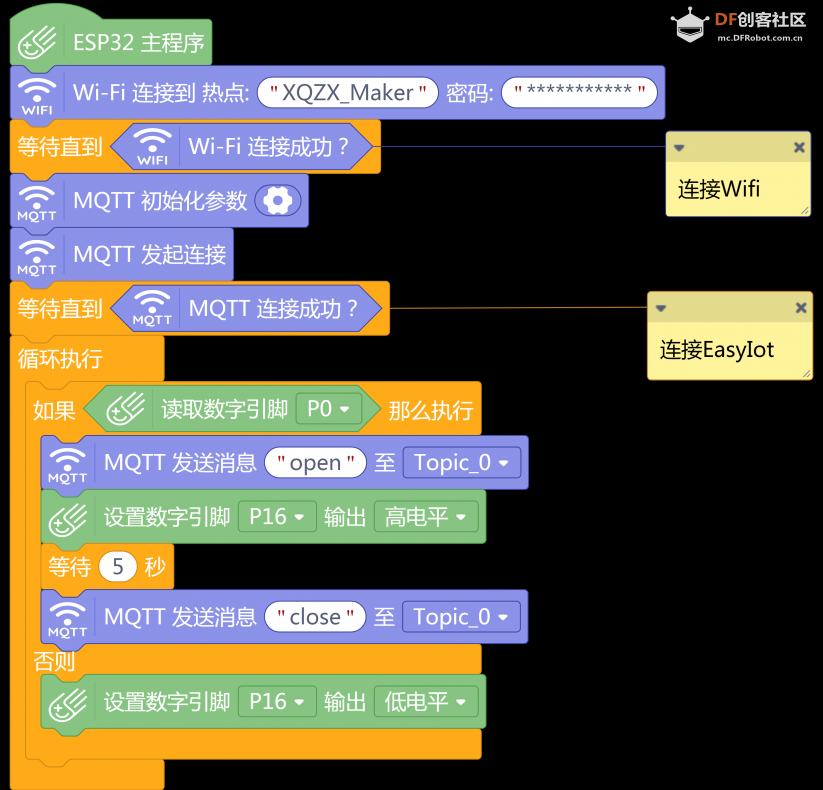
Task: Click the MQTT icon on the MQTT 初始化参数 block
Action: 37,203
